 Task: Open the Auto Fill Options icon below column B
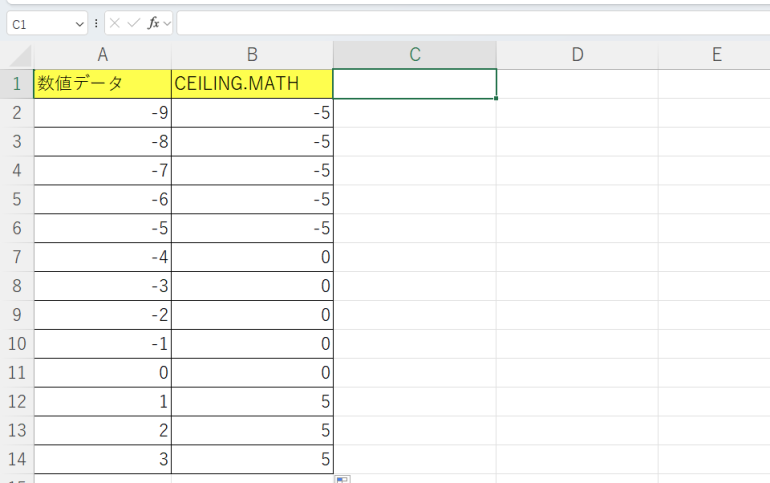click(x=342, y=479)
